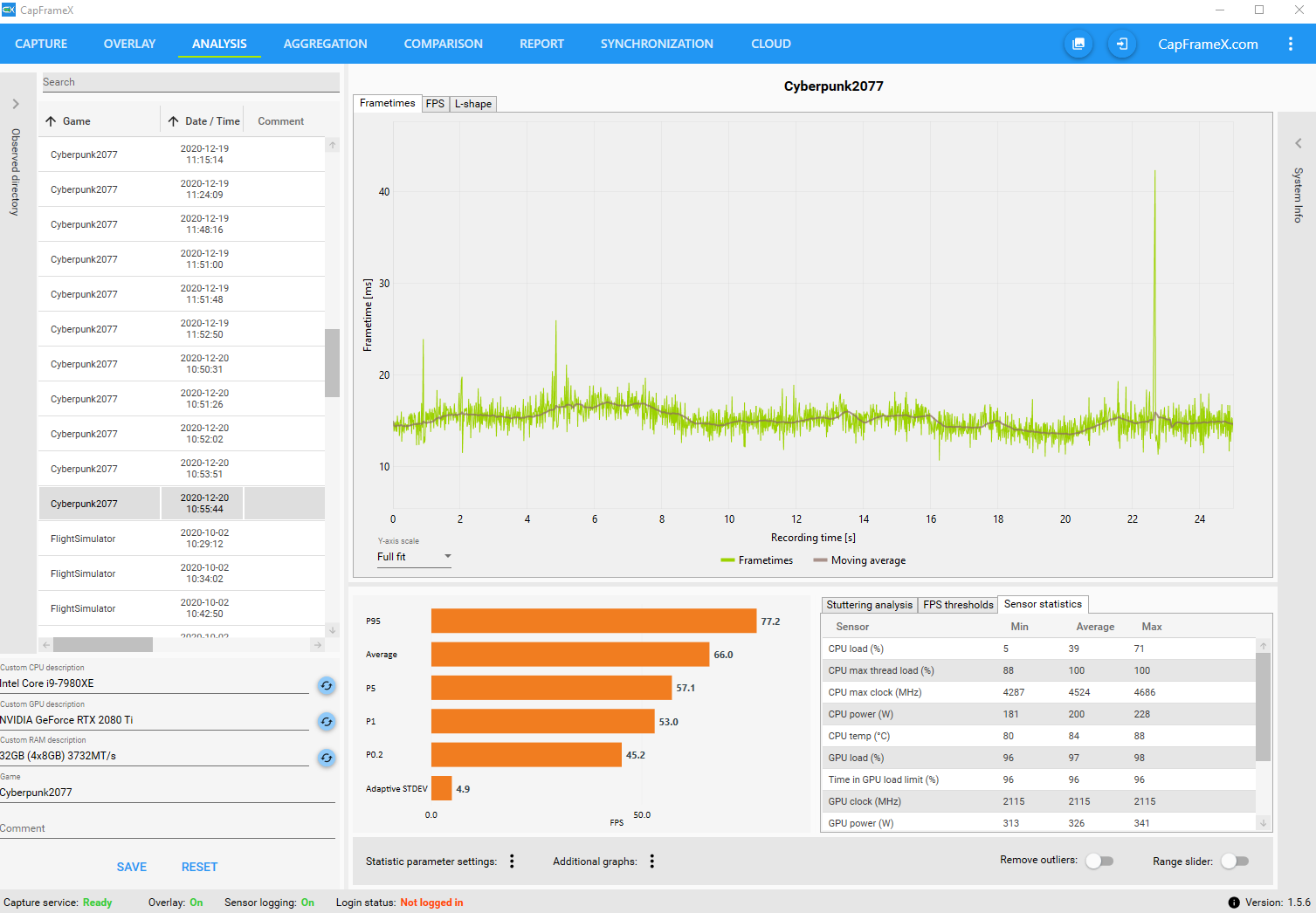Click the RESET button

coord(199,867)
